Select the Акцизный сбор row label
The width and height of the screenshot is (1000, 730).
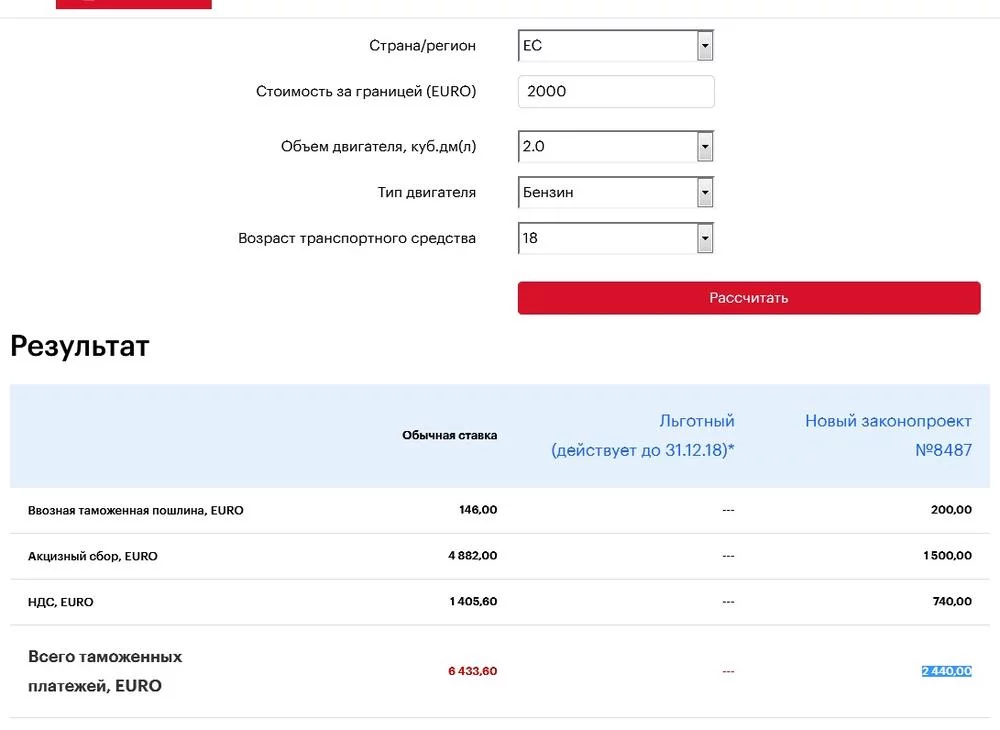(93, 556)
